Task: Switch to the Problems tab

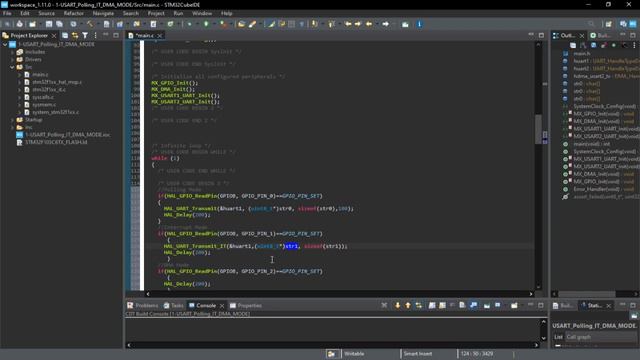Action: tap(142, 305)
